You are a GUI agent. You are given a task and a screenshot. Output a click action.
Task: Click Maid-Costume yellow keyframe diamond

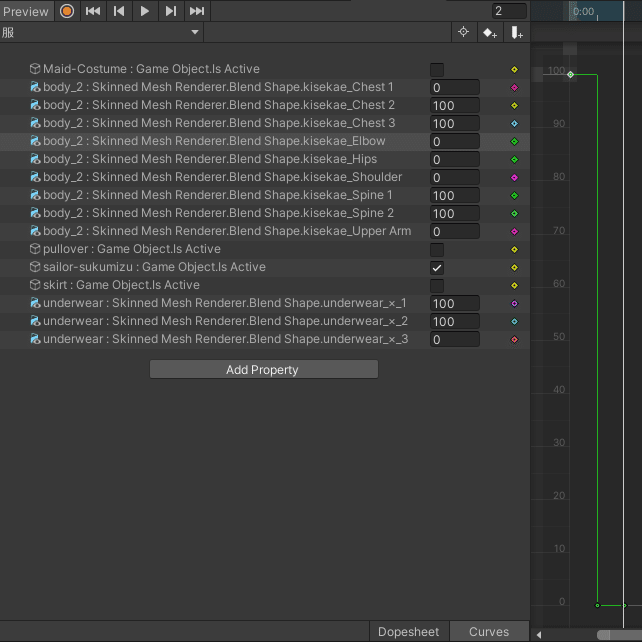tap(515, 70)
